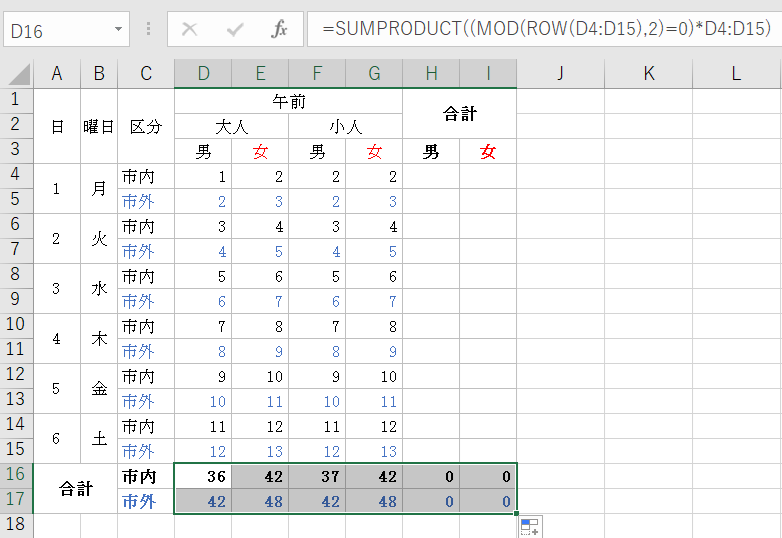Select cell I17 showing blue 0

[488, 501]
